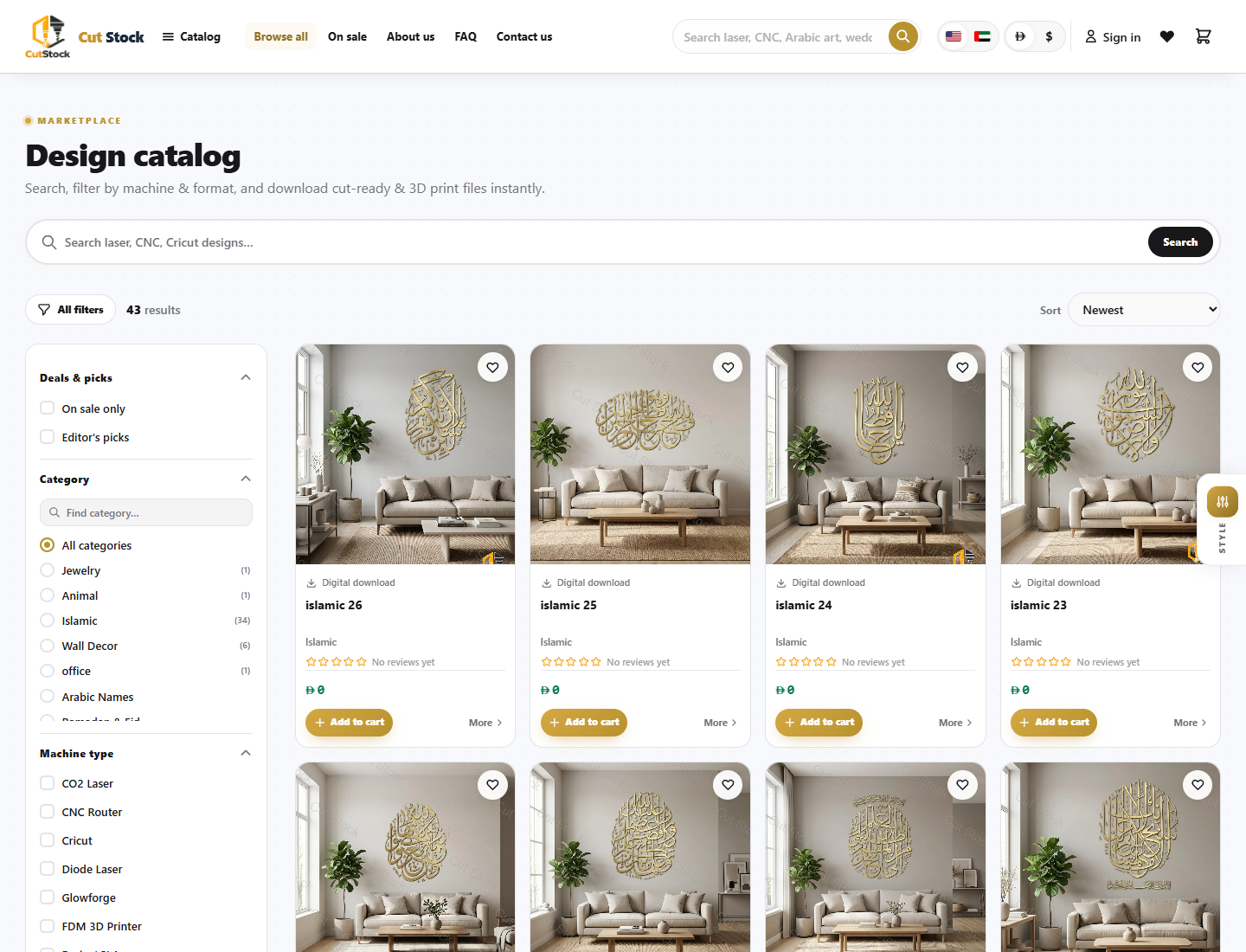Check the CO2 Laser machine type
The image size is (1246, 952).
point(48,782)
